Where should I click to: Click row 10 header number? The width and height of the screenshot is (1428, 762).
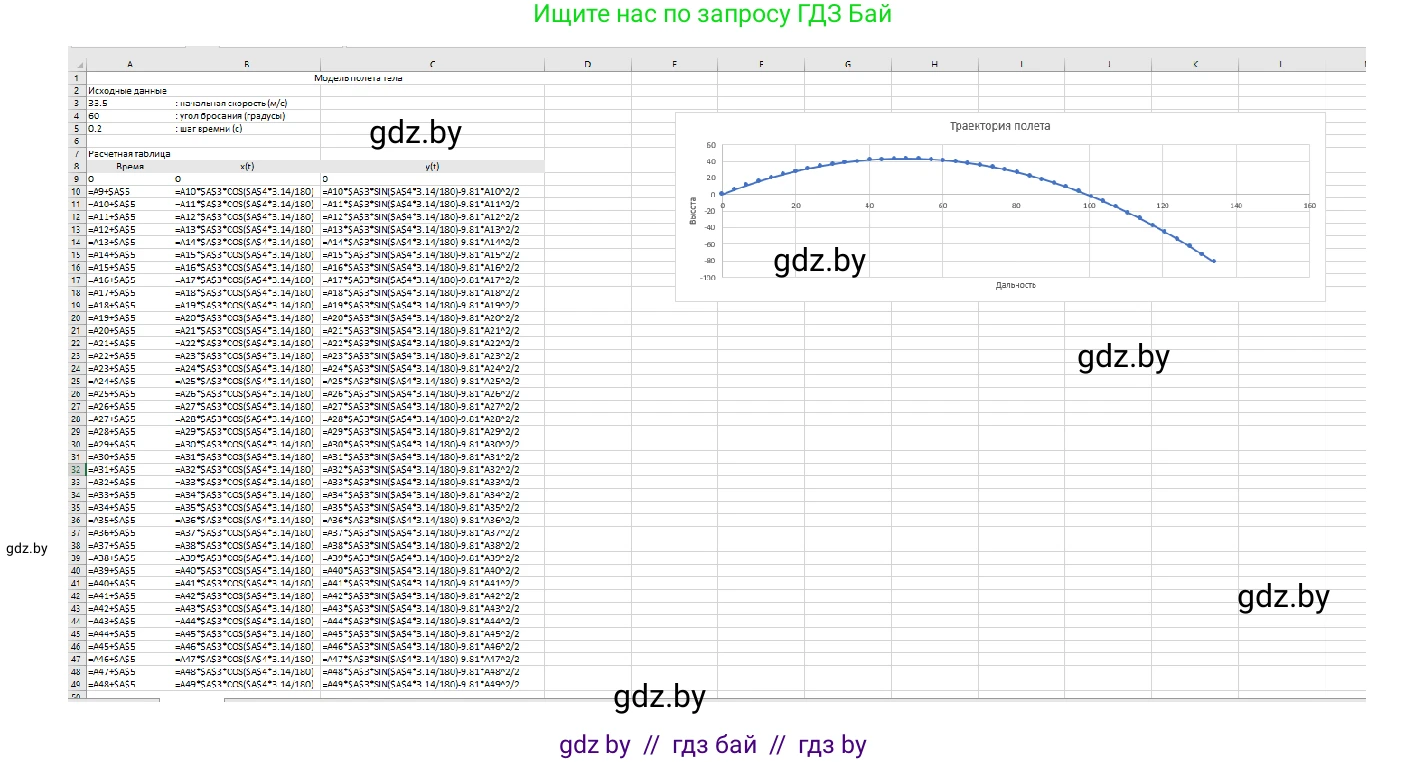76,191
